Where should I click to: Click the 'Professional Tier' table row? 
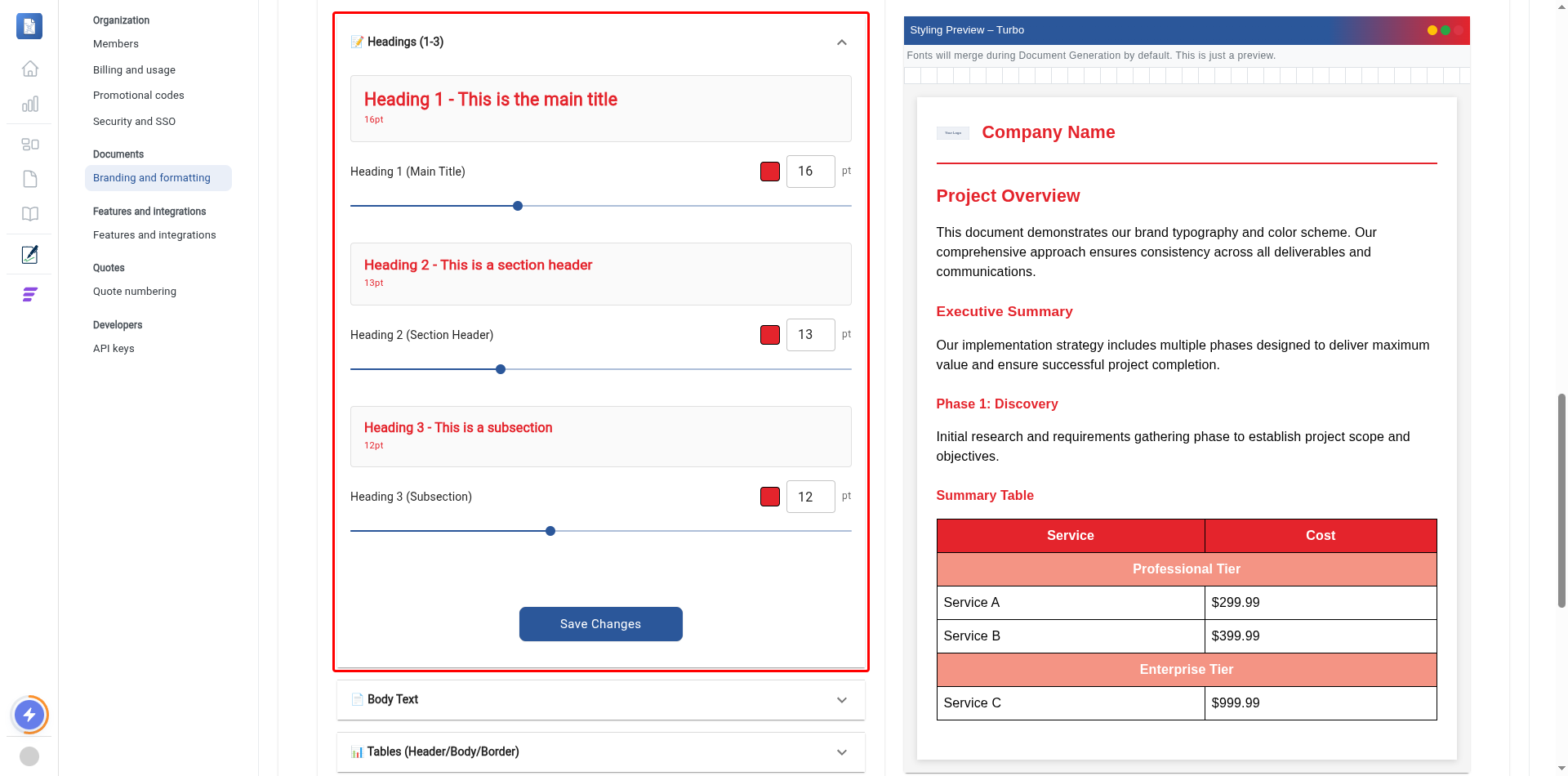pos(1187,569)
